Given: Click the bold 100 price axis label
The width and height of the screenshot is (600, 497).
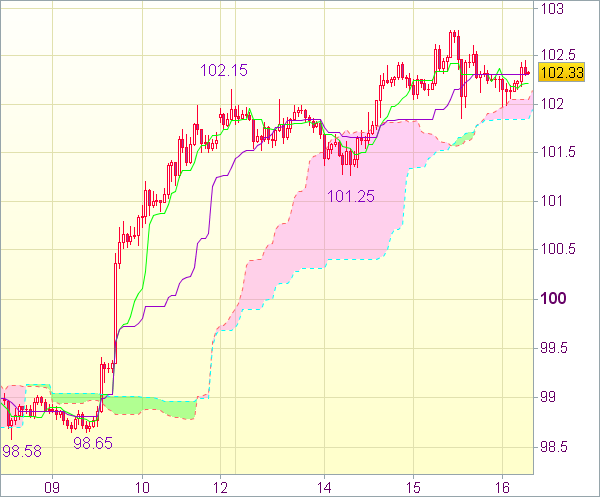Looking at the screenshot, I should pyautogui.click(x=553, y=298).
